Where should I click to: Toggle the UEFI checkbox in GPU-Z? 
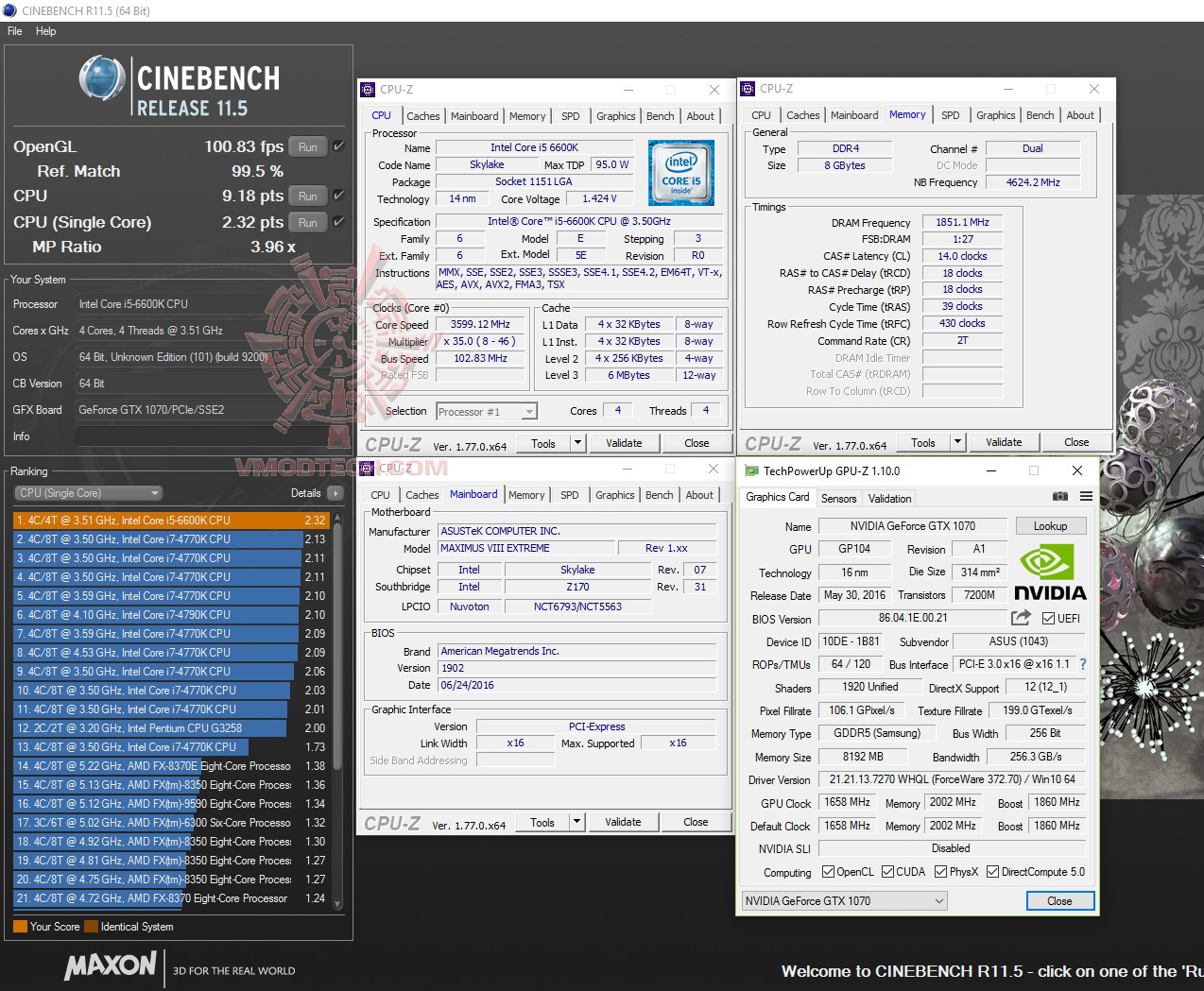coord(1048,619)
